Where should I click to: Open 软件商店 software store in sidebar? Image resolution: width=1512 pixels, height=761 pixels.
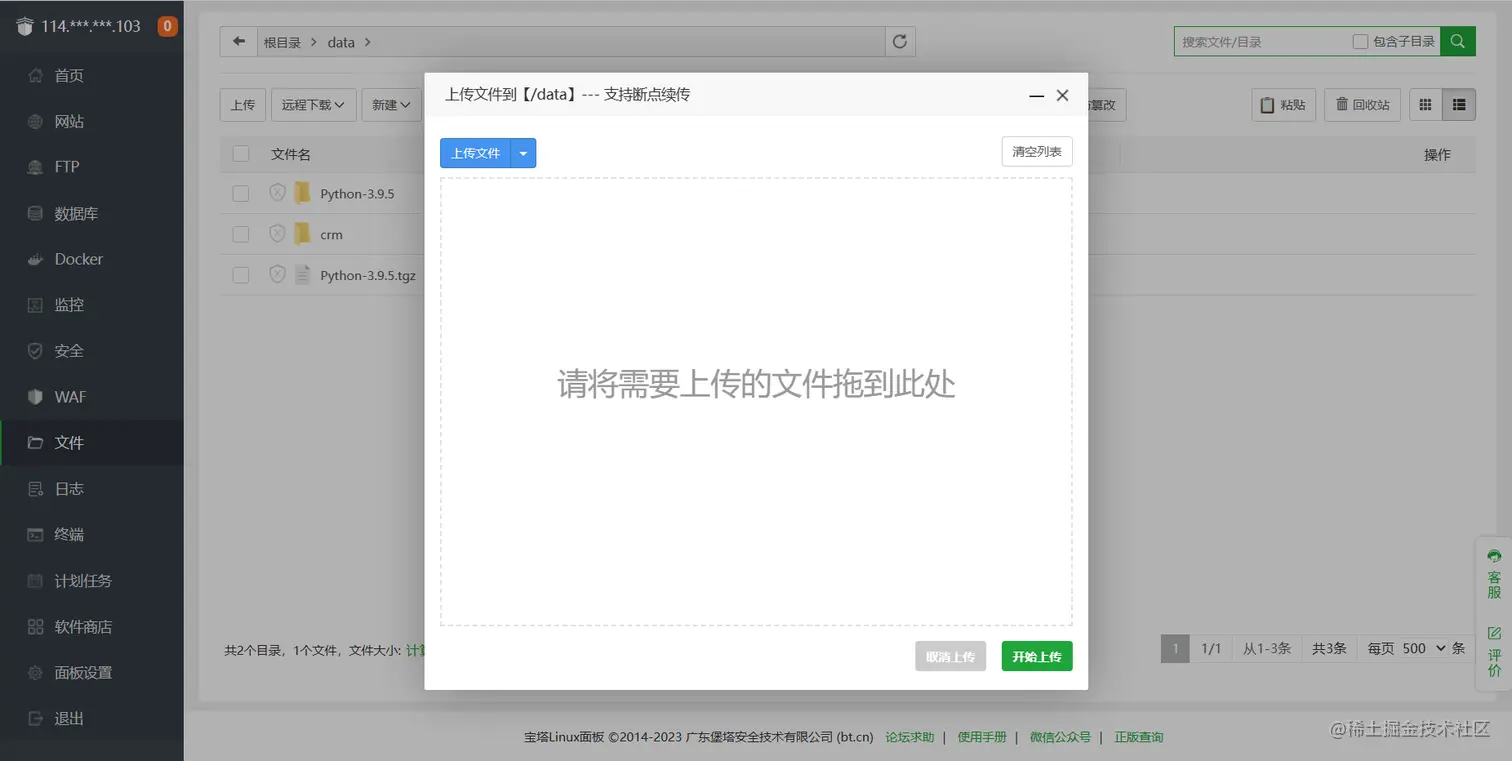tap(92, 627)
